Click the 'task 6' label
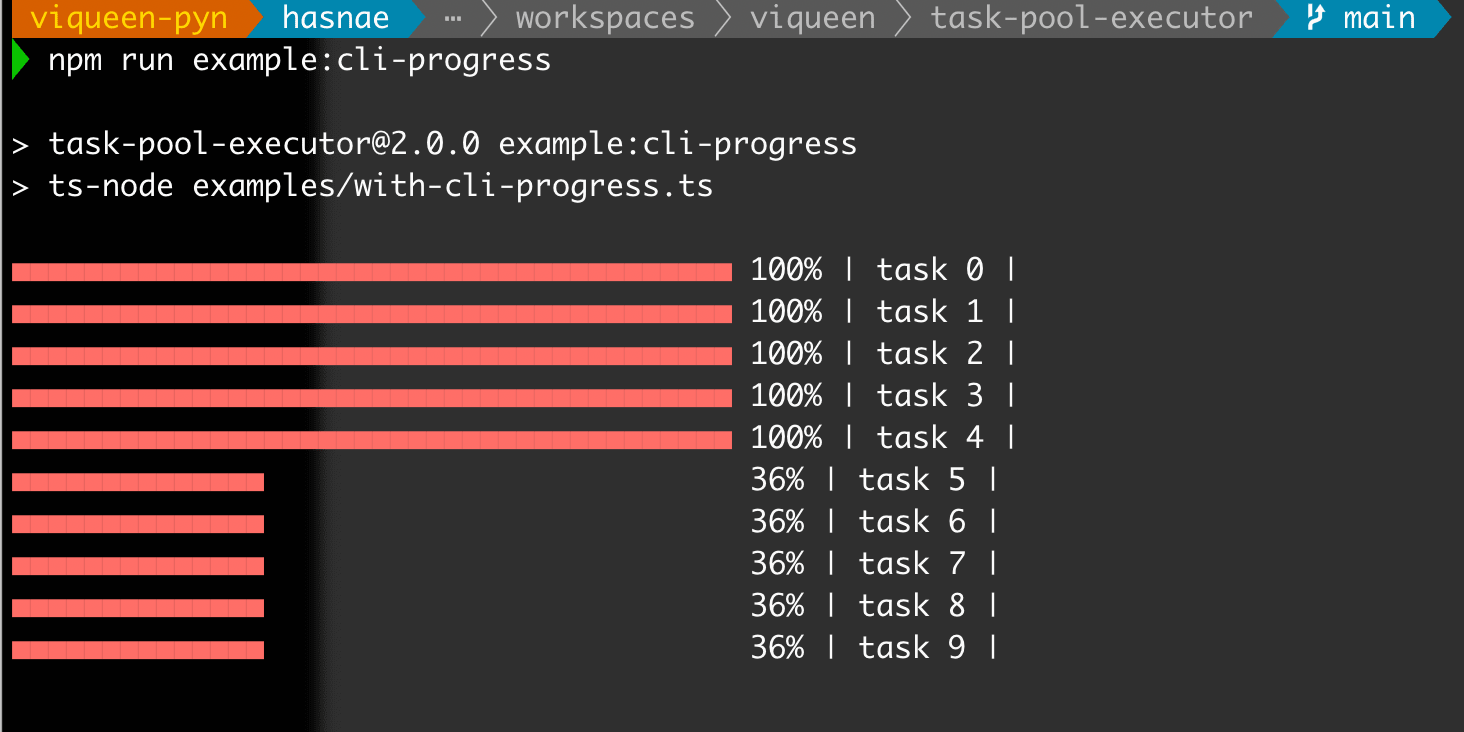Screen dimensions: 1464x732 pos(912,522)
